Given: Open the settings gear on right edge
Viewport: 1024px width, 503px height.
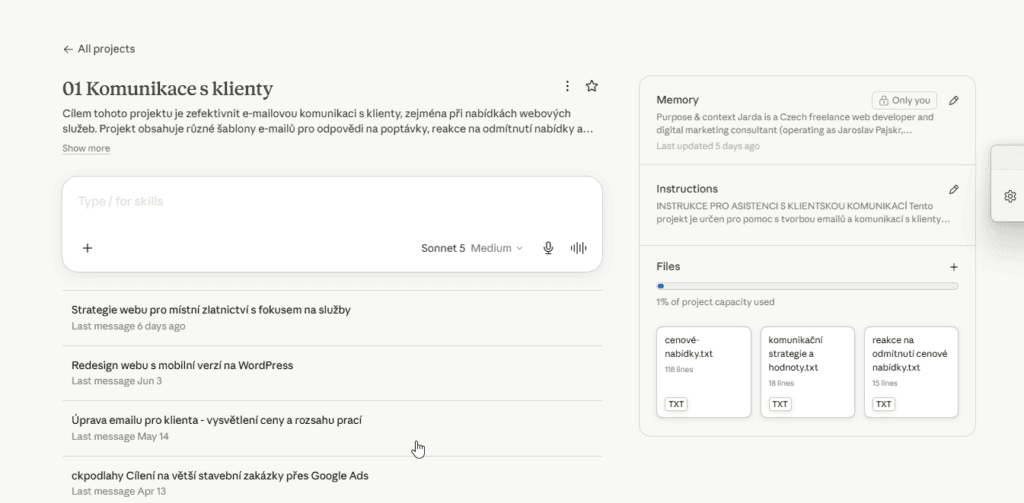Looking at the screenshot, I should tap(1010, 196).
